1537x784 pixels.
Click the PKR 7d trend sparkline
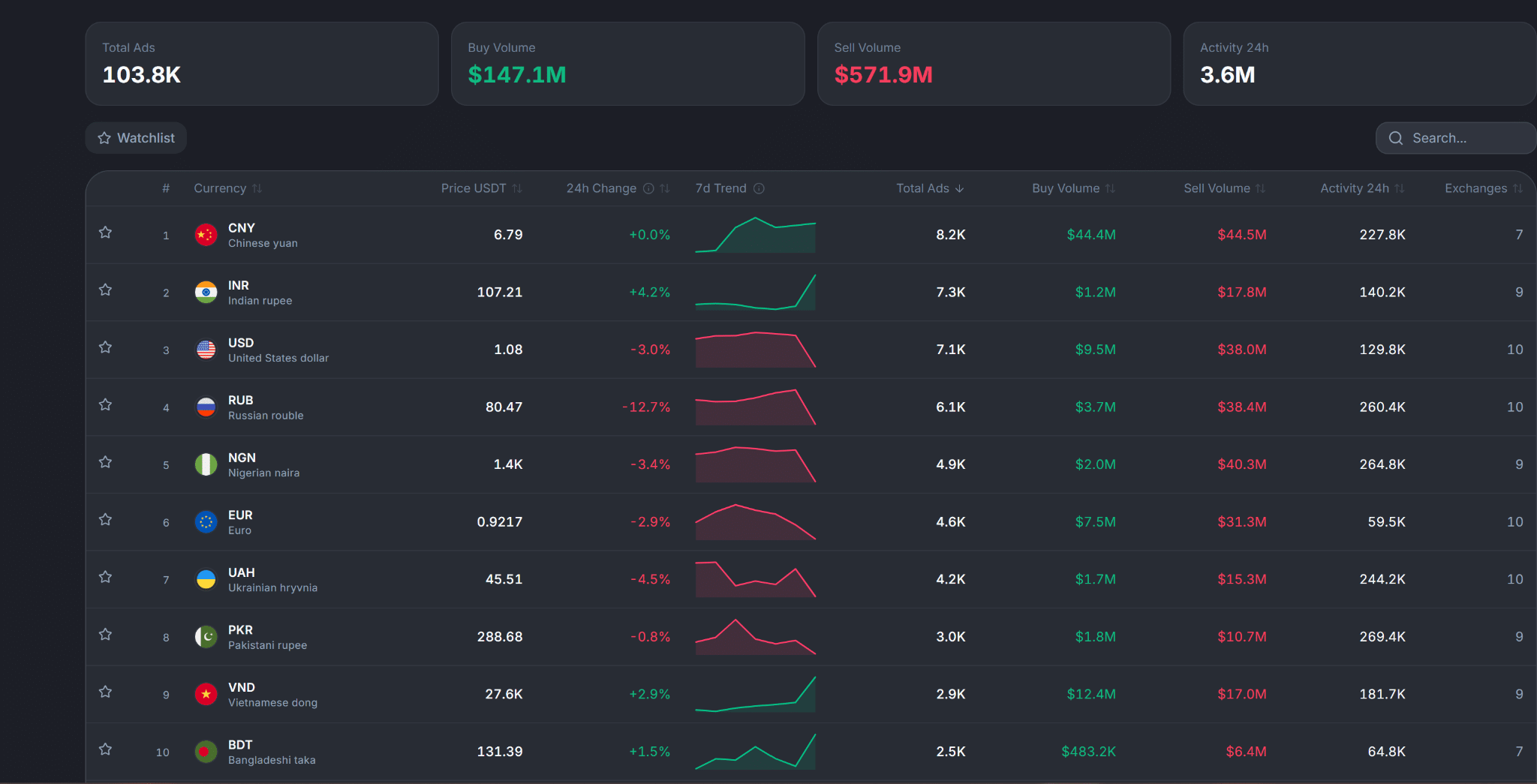755,637
